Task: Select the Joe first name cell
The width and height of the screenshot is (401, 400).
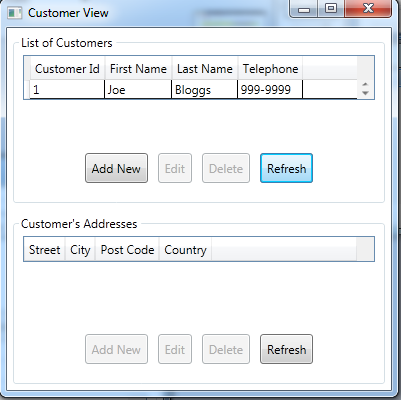Action: (x=138, y=89)
